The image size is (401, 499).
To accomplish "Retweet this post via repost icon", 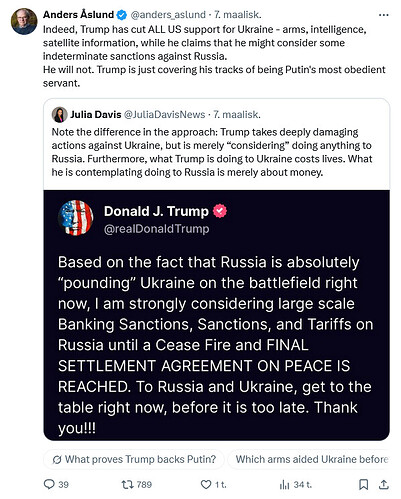I will click(x=127, y=484).
